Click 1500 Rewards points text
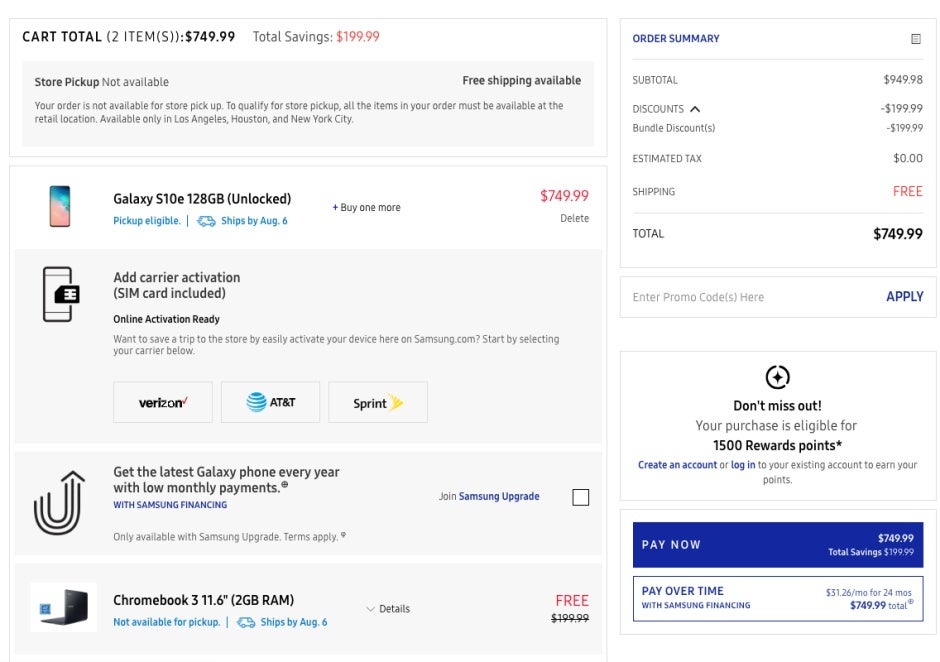The image size is (940, 662). (778, 446)
